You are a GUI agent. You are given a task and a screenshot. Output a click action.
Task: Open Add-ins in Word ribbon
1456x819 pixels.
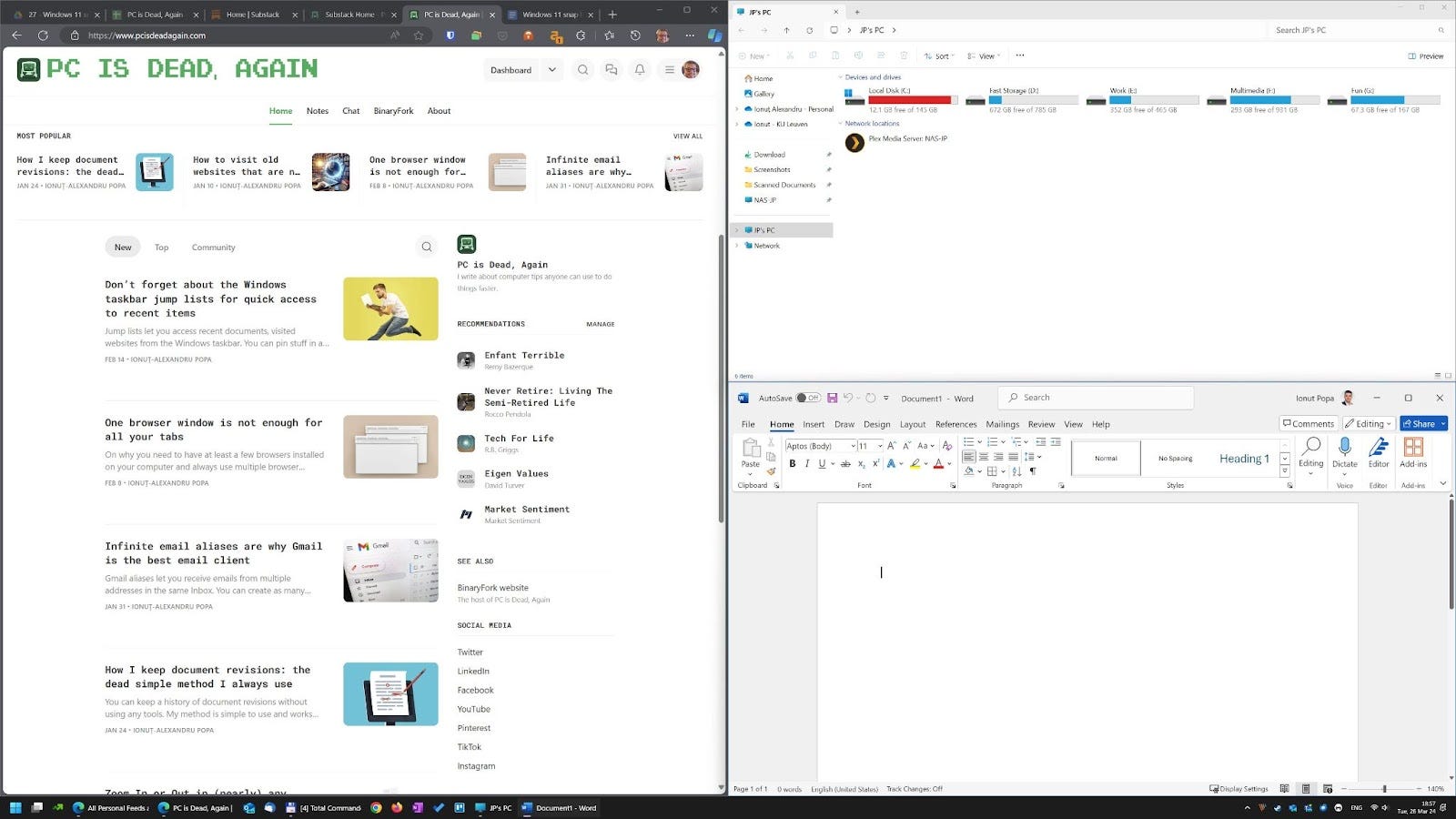pyautogui.click(x=1413, y=452)
